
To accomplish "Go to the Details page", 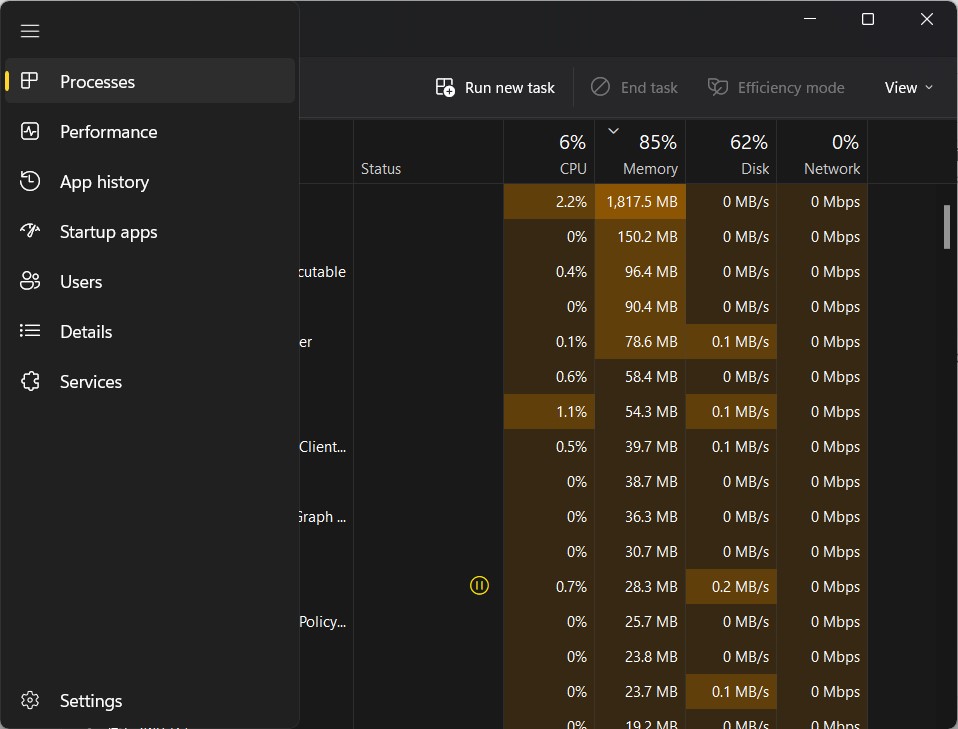I will coord(86,331).
